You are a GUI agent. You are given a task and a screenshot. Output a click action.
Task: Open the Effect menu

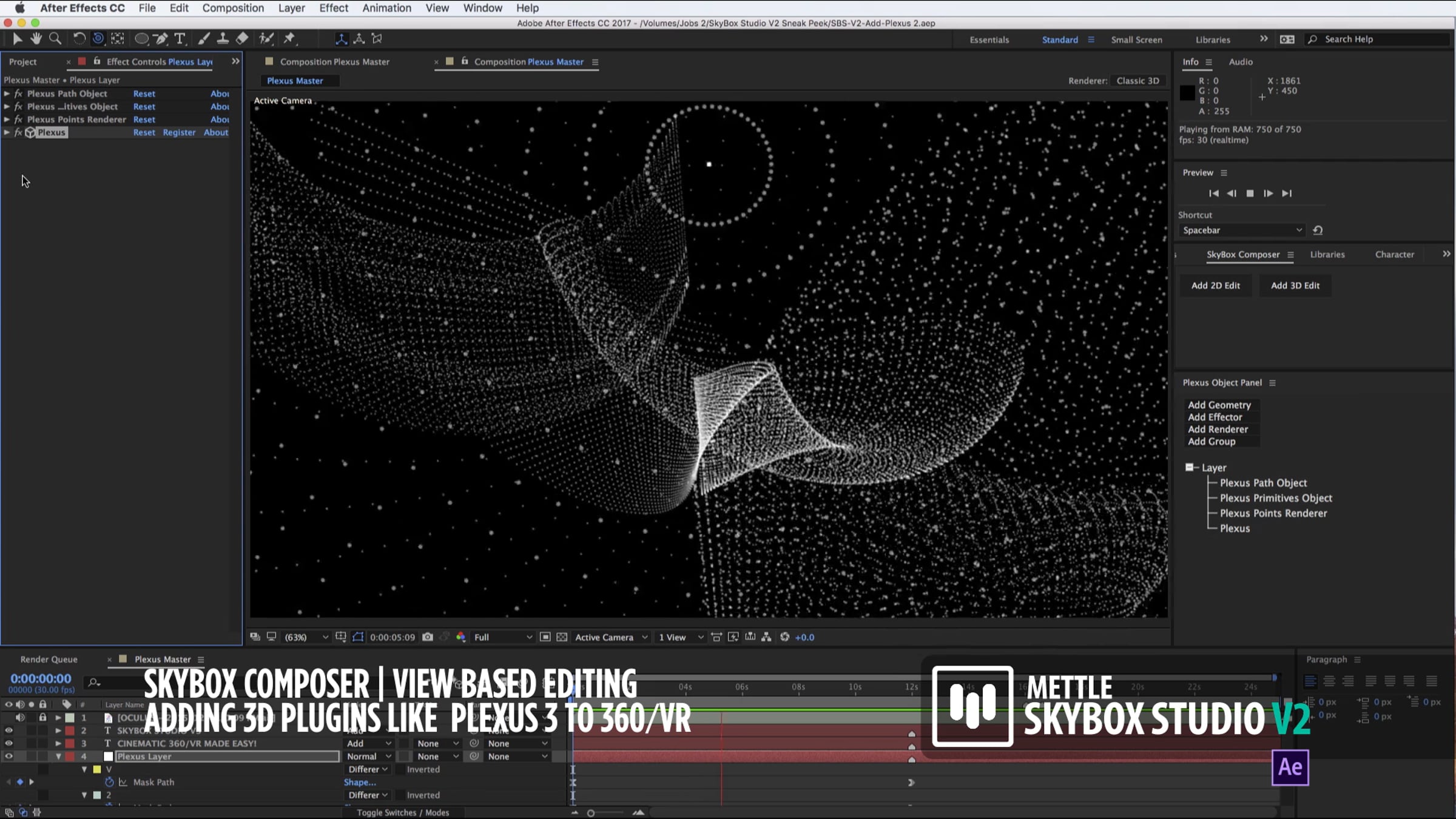334,8
